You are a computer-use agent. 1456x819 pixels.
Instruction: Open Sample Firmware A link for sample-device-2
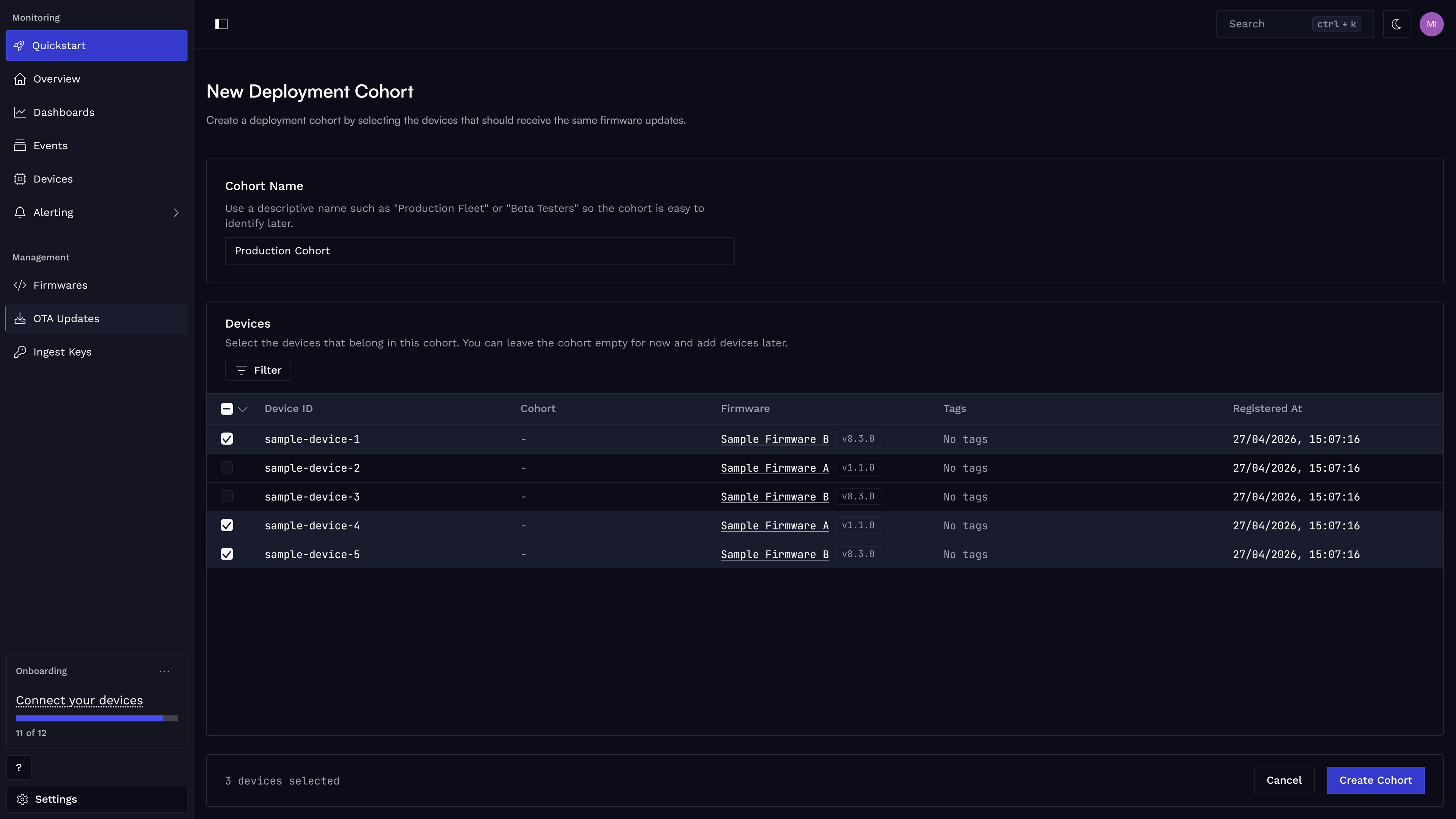tap(774, 468)
